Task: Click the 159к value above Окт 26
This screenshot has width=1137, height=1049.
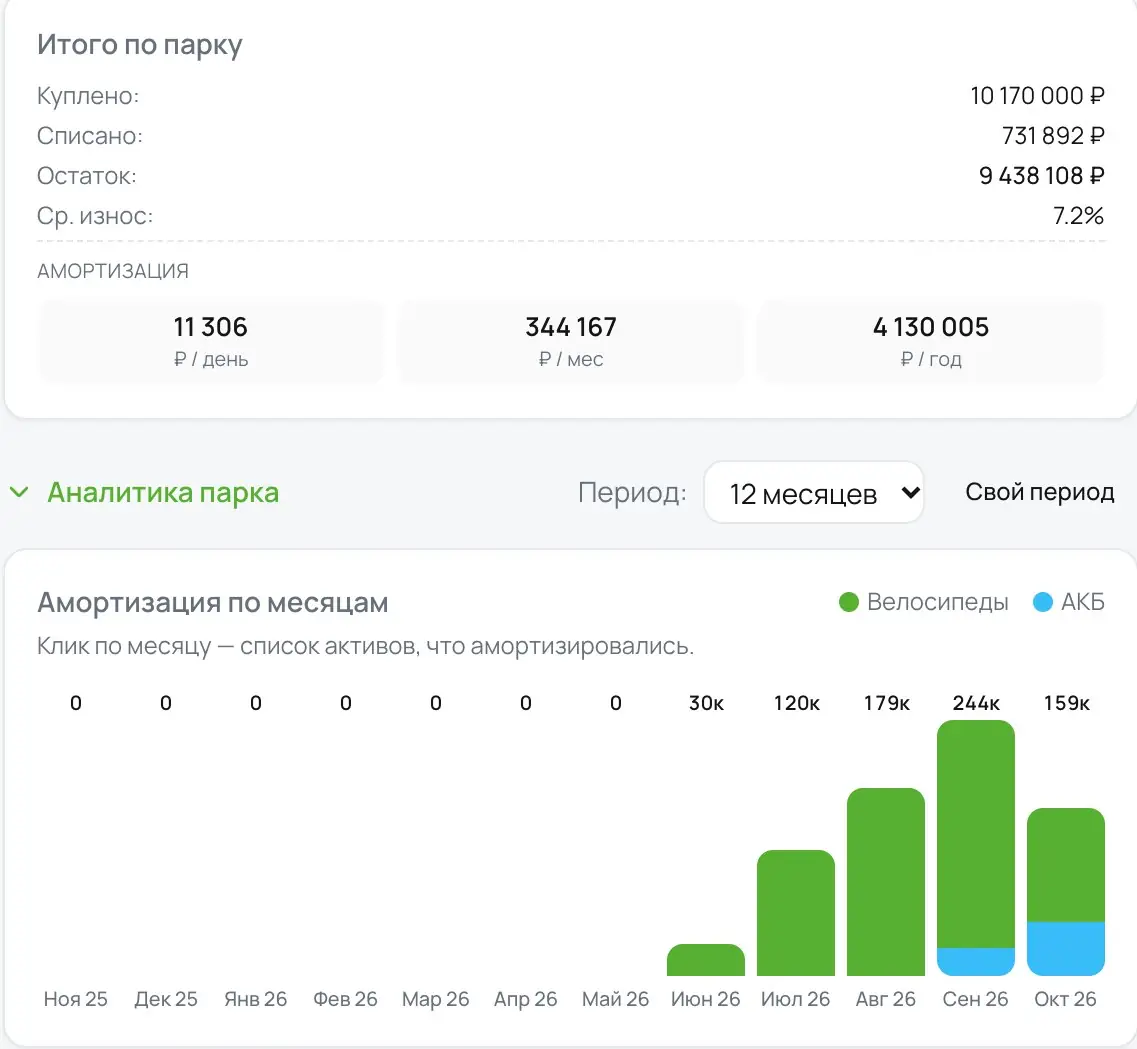Action: tap(1067, 703)
